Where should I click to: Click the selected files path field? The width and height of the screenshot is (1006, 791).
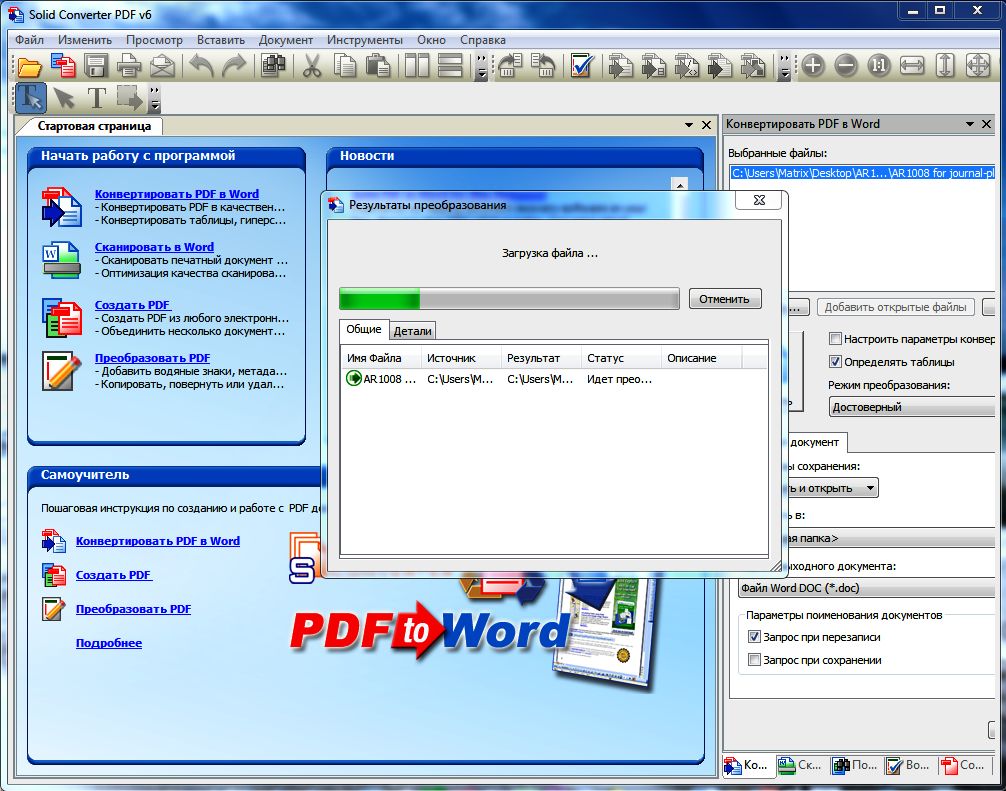(862, 173)
